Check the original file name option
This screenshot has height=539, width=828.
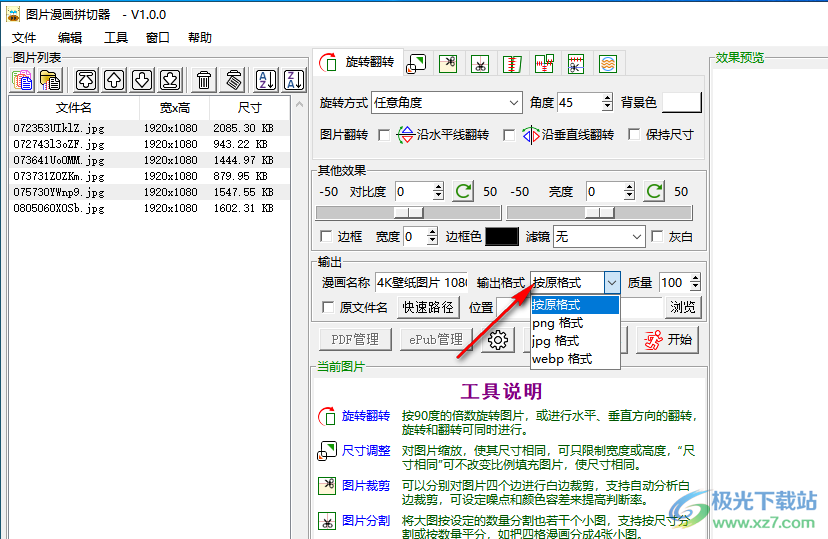328,307
